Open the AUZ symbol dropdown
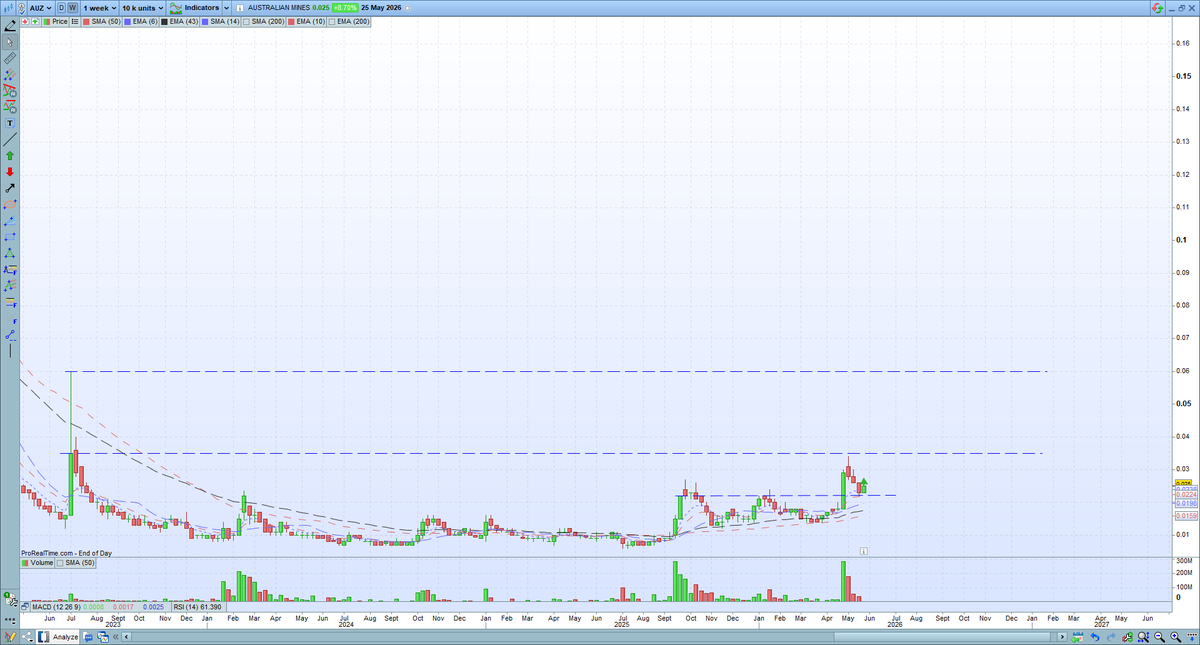 [40, 8]
